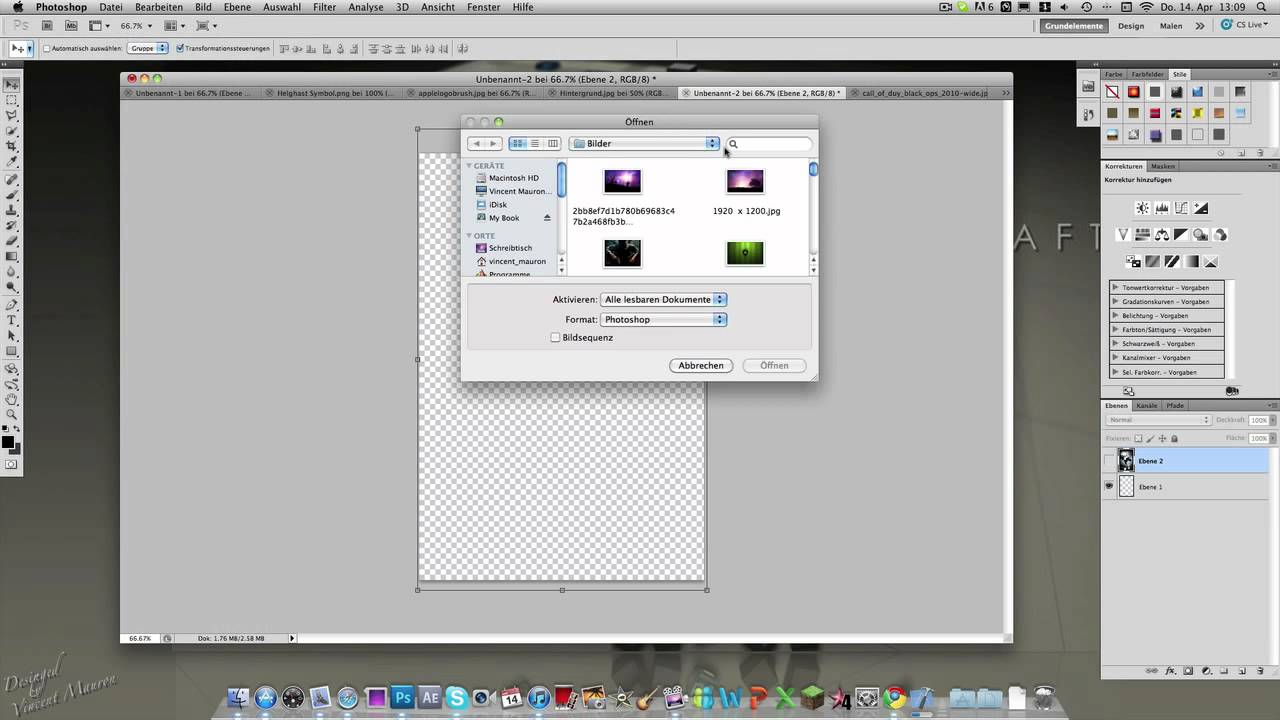Viewport: 1280px width, 720px height.
Task: Switch Open dialog to icon view
Action: pyautogui.click(x=517, y=144)
